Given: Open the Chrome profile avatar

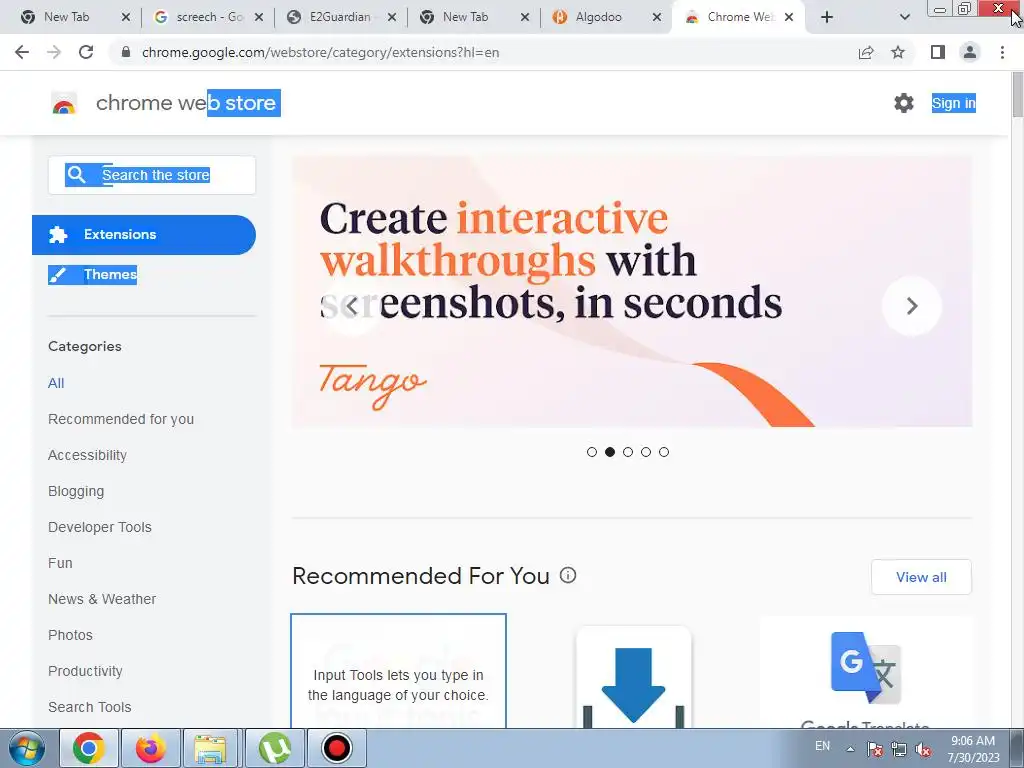Looking at the screenshot, I should (970, 52).
